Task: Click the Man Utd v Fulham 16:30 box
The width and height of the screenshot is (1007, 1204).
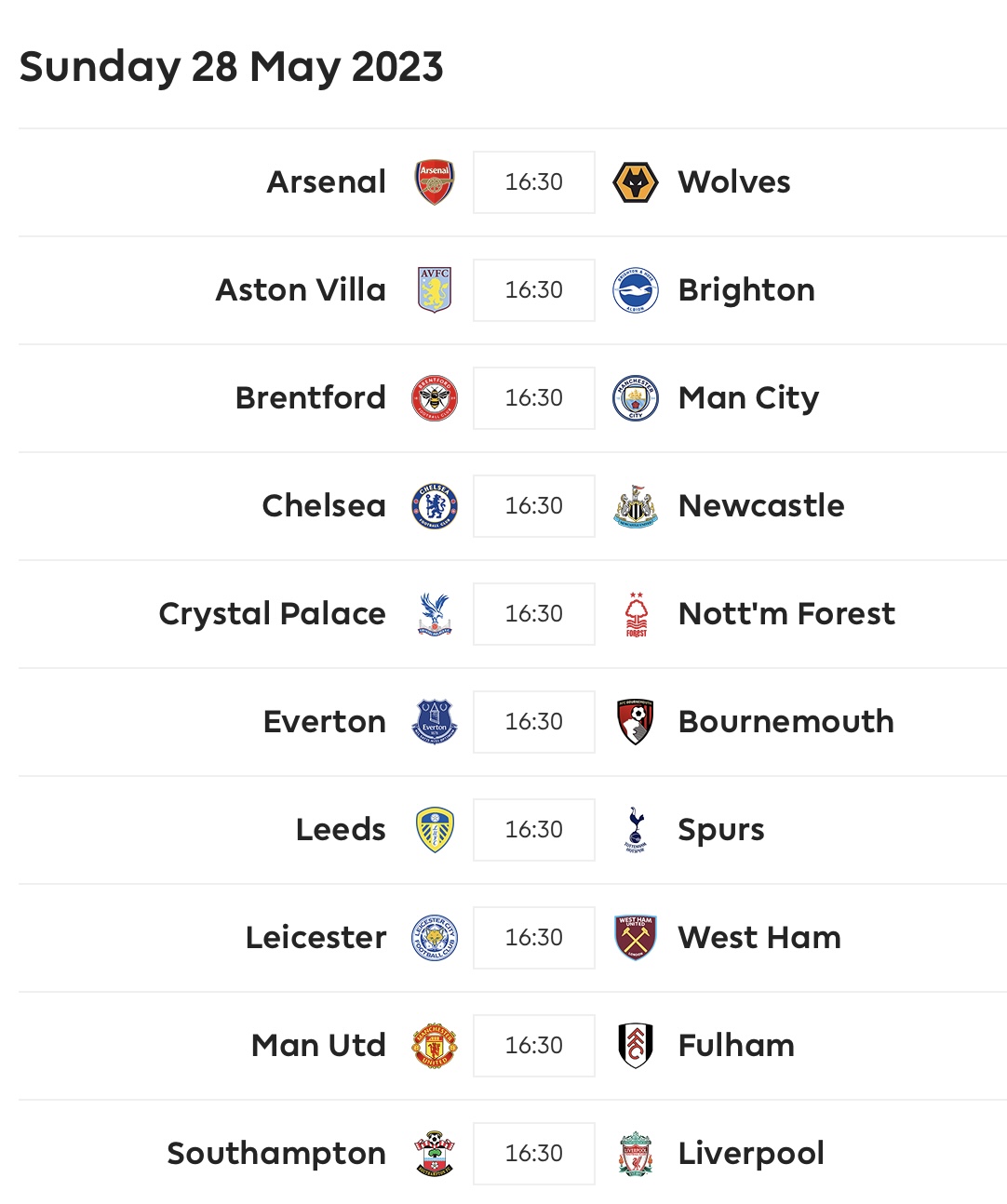Action: pos(534,1046)
